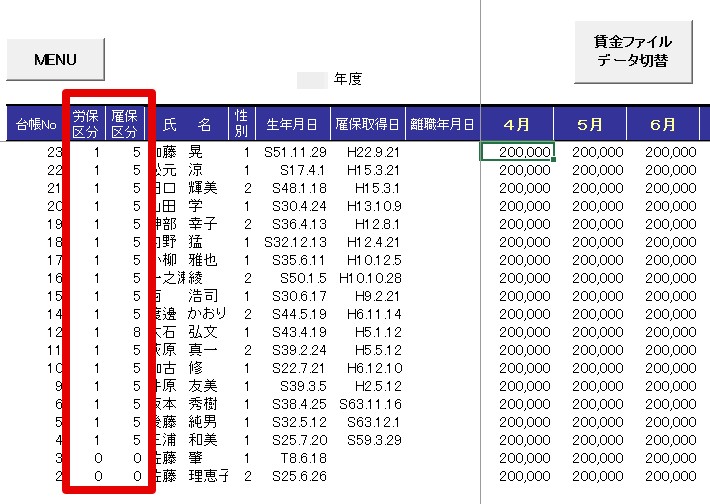Select acquisition date cell H9.2.21
This screenshot has height=504, width=710.
[x=378, y=296]
